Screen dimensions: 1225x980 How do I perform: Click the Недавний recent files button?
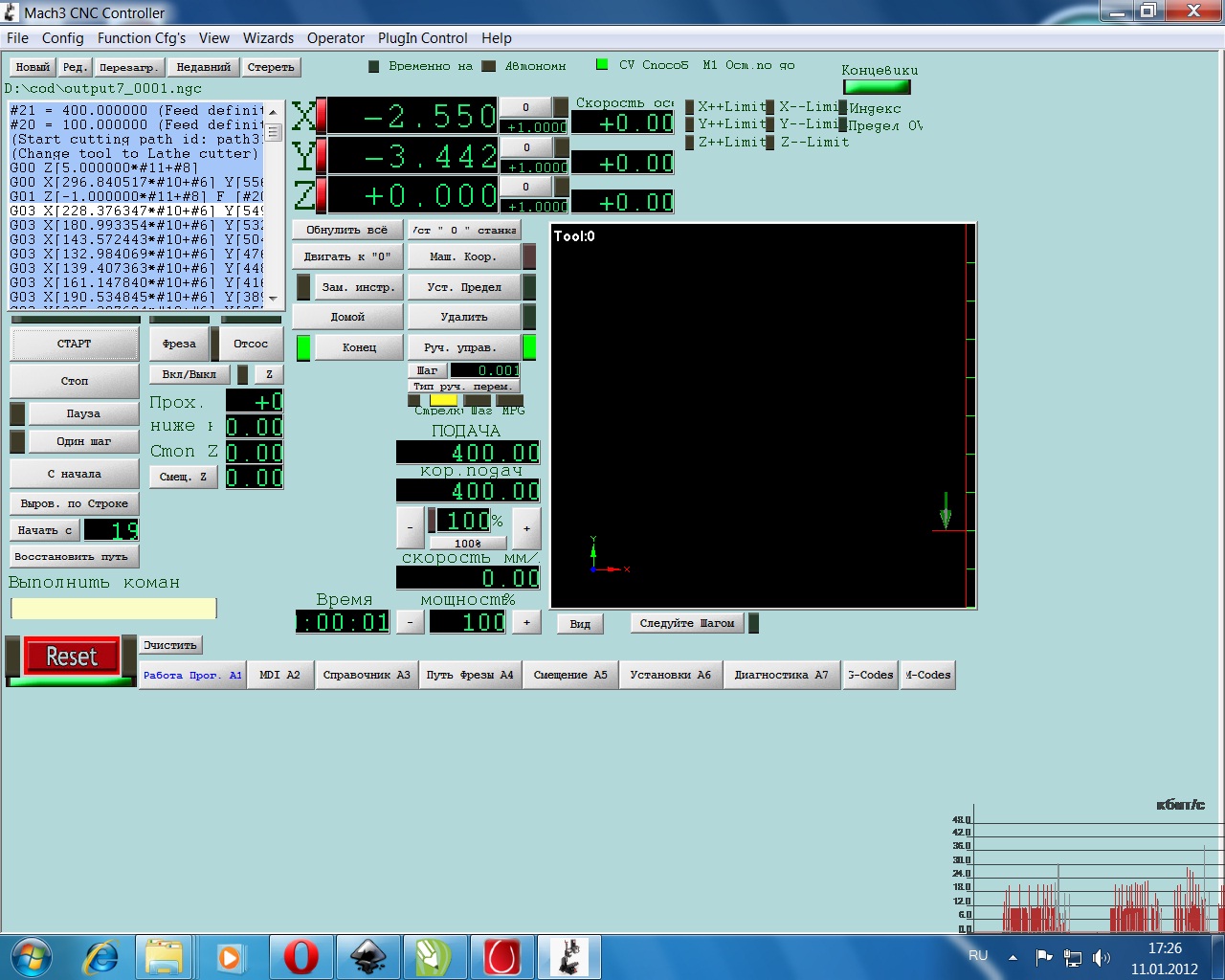pos(204,67)
